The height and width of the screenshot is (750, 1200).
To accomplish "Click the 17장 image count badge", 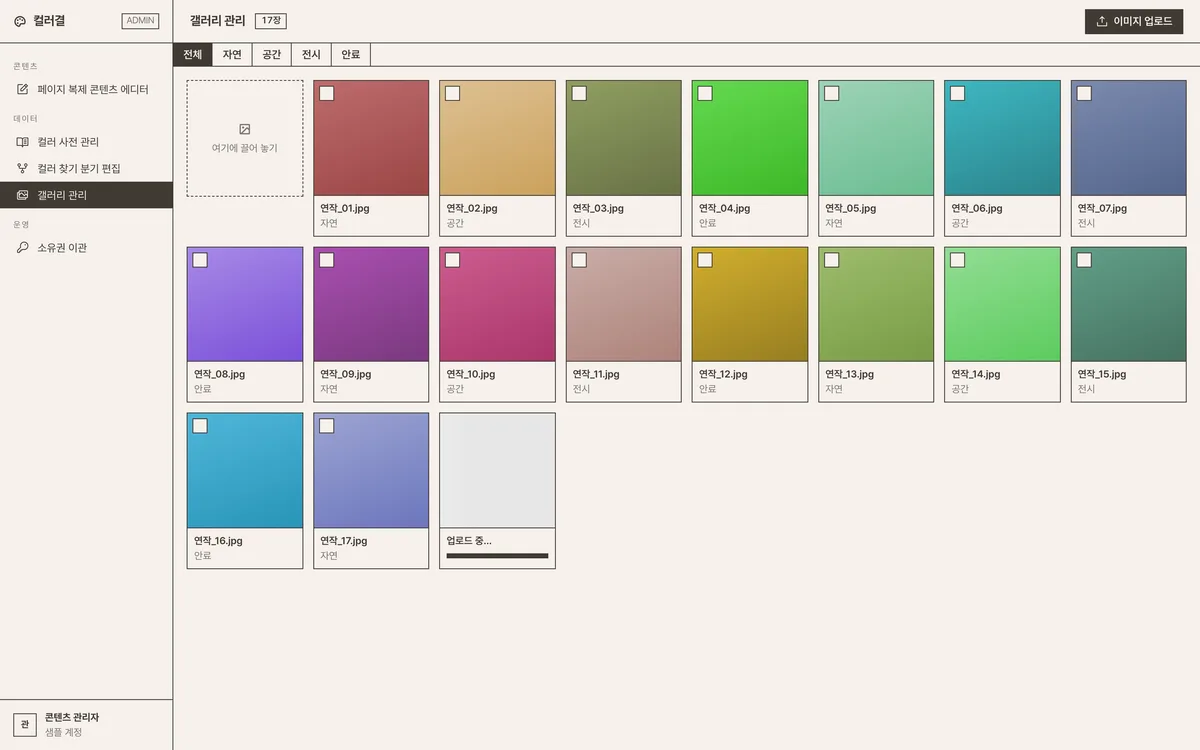I will pyautogui.click(x=271, y=21).
